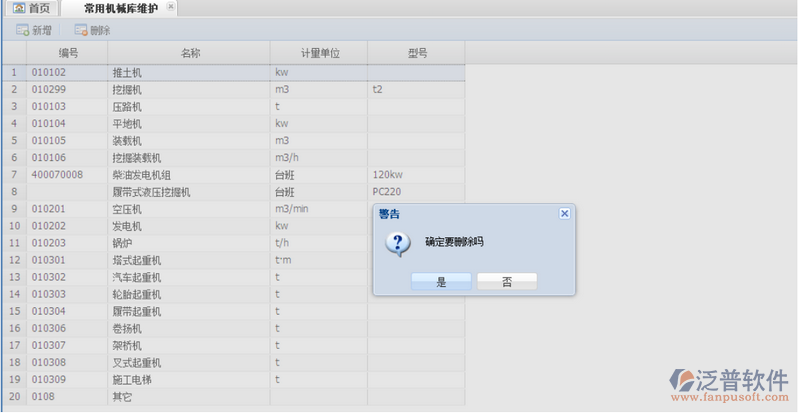
Task: Switch to the 首页 tab
Action: 30,8
